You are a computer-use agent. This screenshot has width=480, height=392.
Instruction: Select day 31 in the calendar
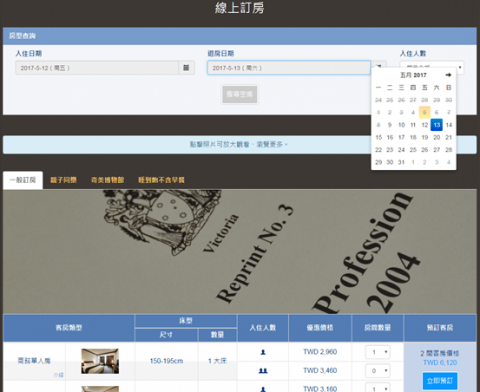pyautogui.click(x=401, y=162)
